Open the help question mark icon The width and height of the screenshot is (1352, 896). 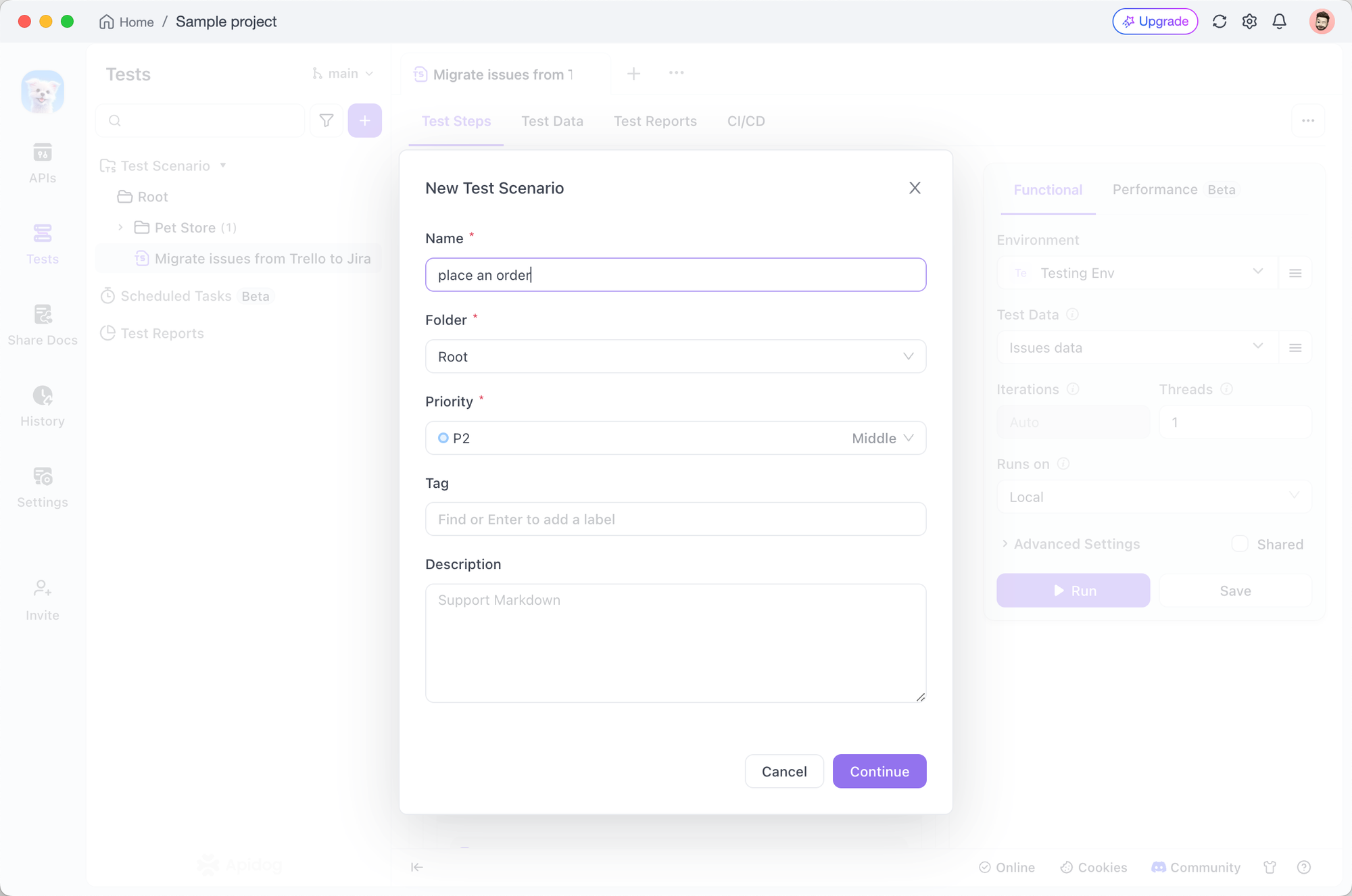[1304, 867]
